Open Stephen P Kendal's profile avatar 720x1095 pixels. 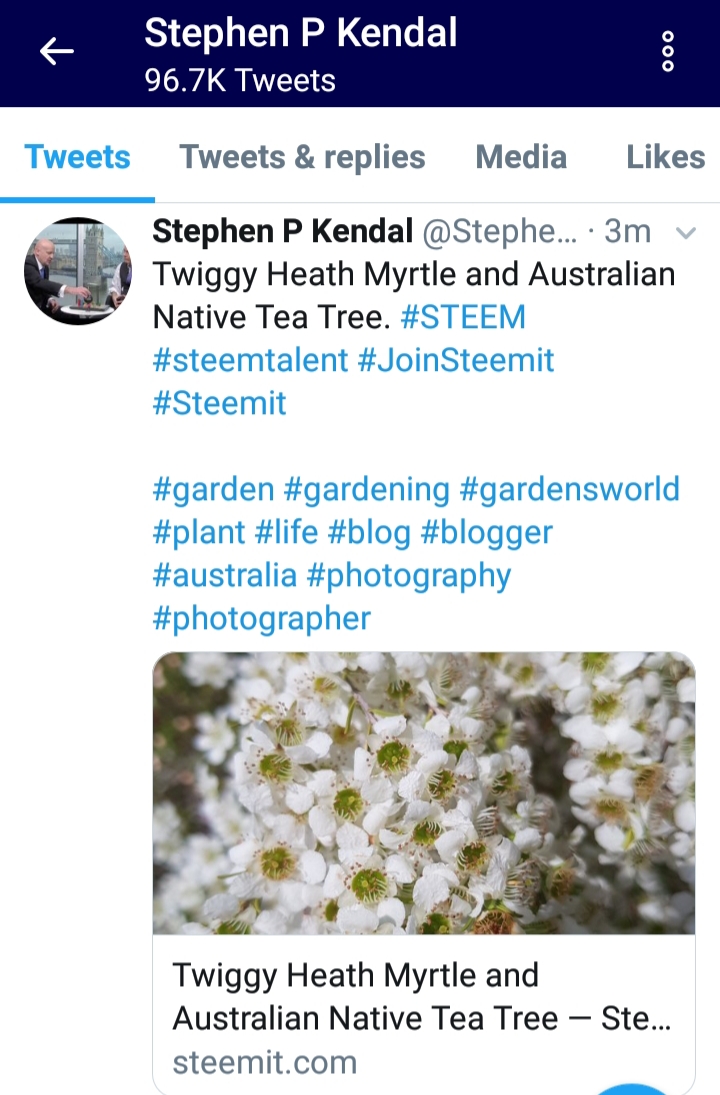(78, 271)
